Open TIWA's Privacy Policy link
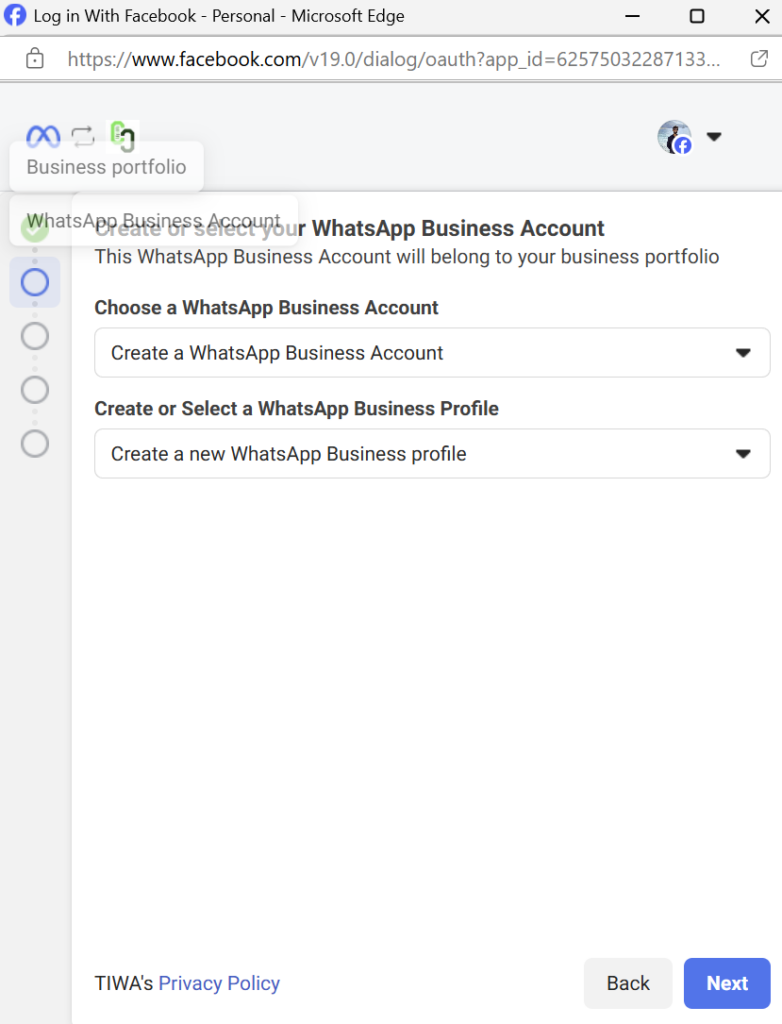Viewport: 782px width, 1024px height. [219, 983]
